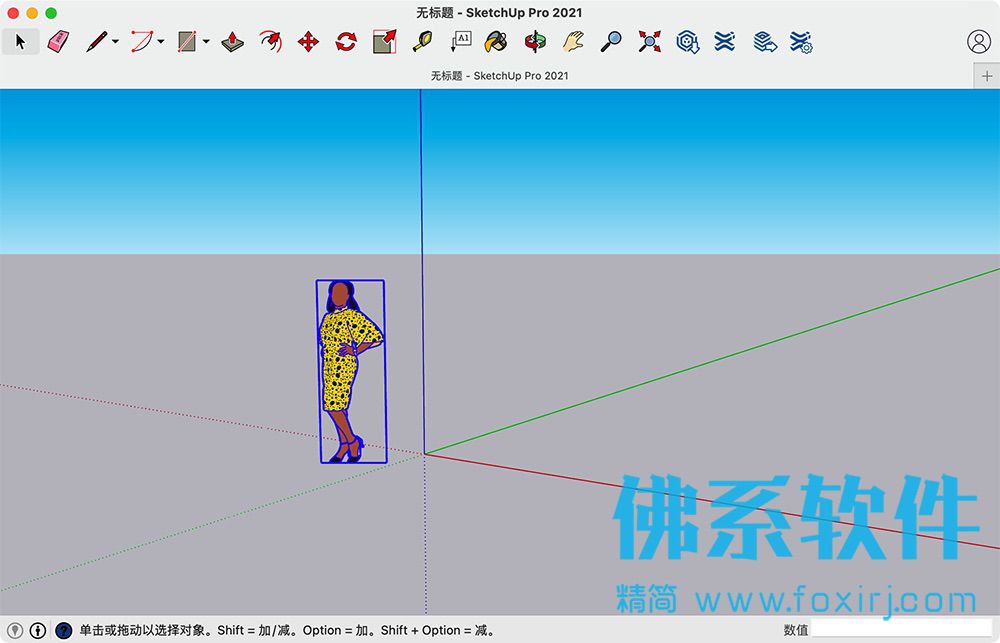The image size is (1000, 643).
Task: Open the 3D Warehouse
Action: click(688, 42)
